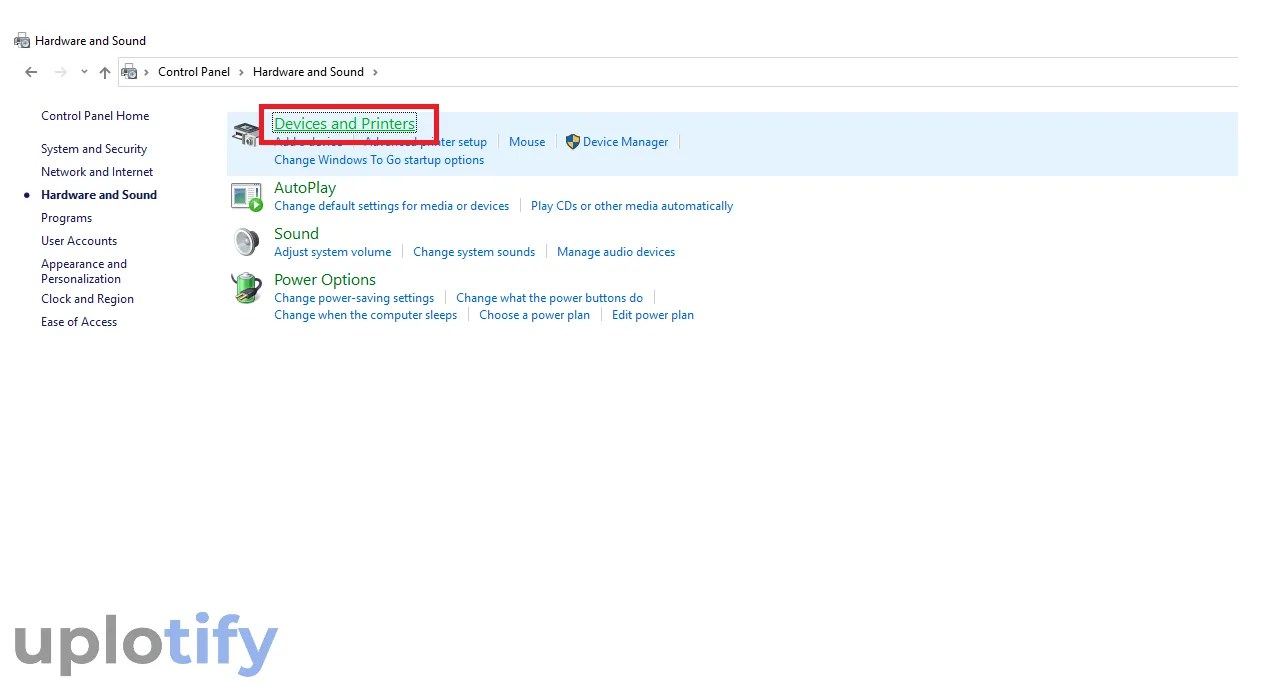Open Advanced printer setup link
Viewport: 1280px width, 691px height.
[425, 142]
